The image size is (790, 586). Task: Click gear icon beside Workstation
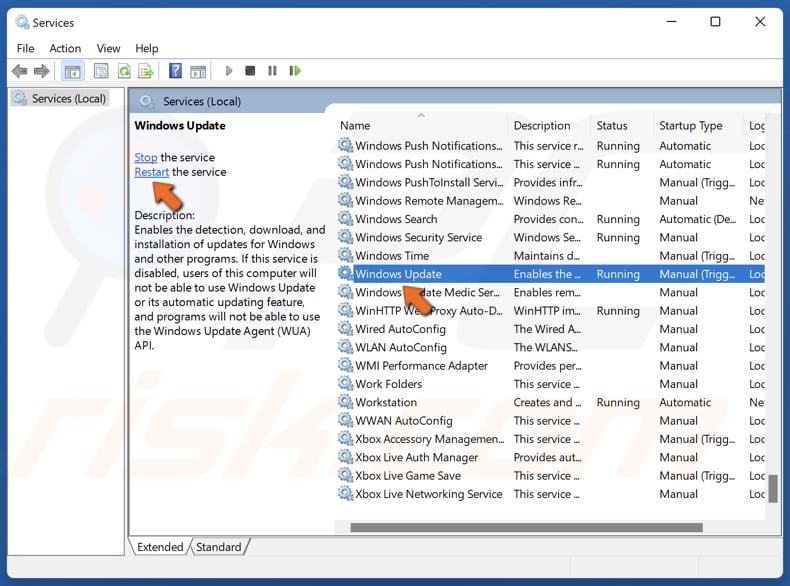(x=345, y=402)
